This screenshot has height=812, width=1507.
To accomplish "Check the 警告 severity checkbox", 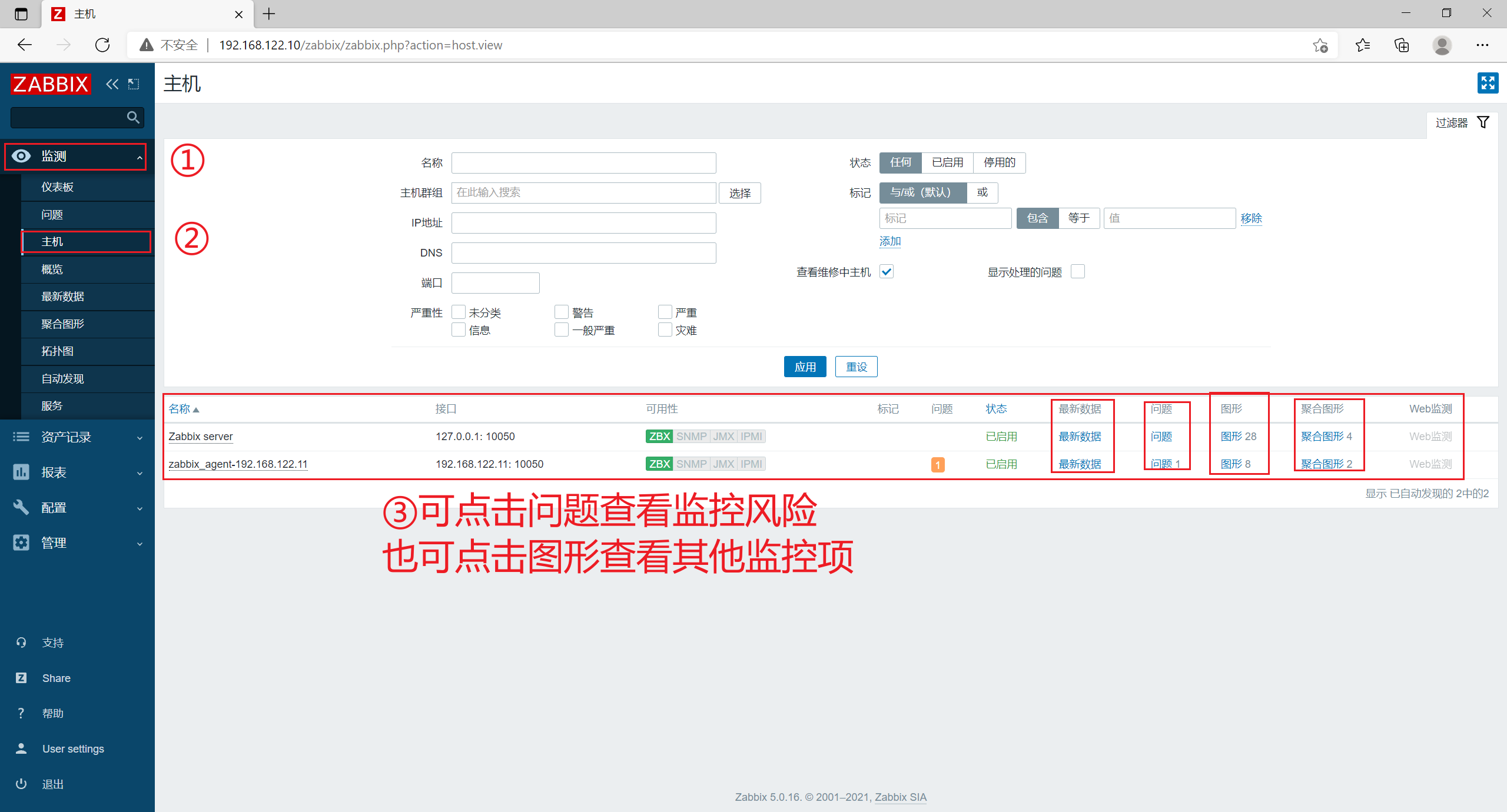I will [x=562, y=312].
